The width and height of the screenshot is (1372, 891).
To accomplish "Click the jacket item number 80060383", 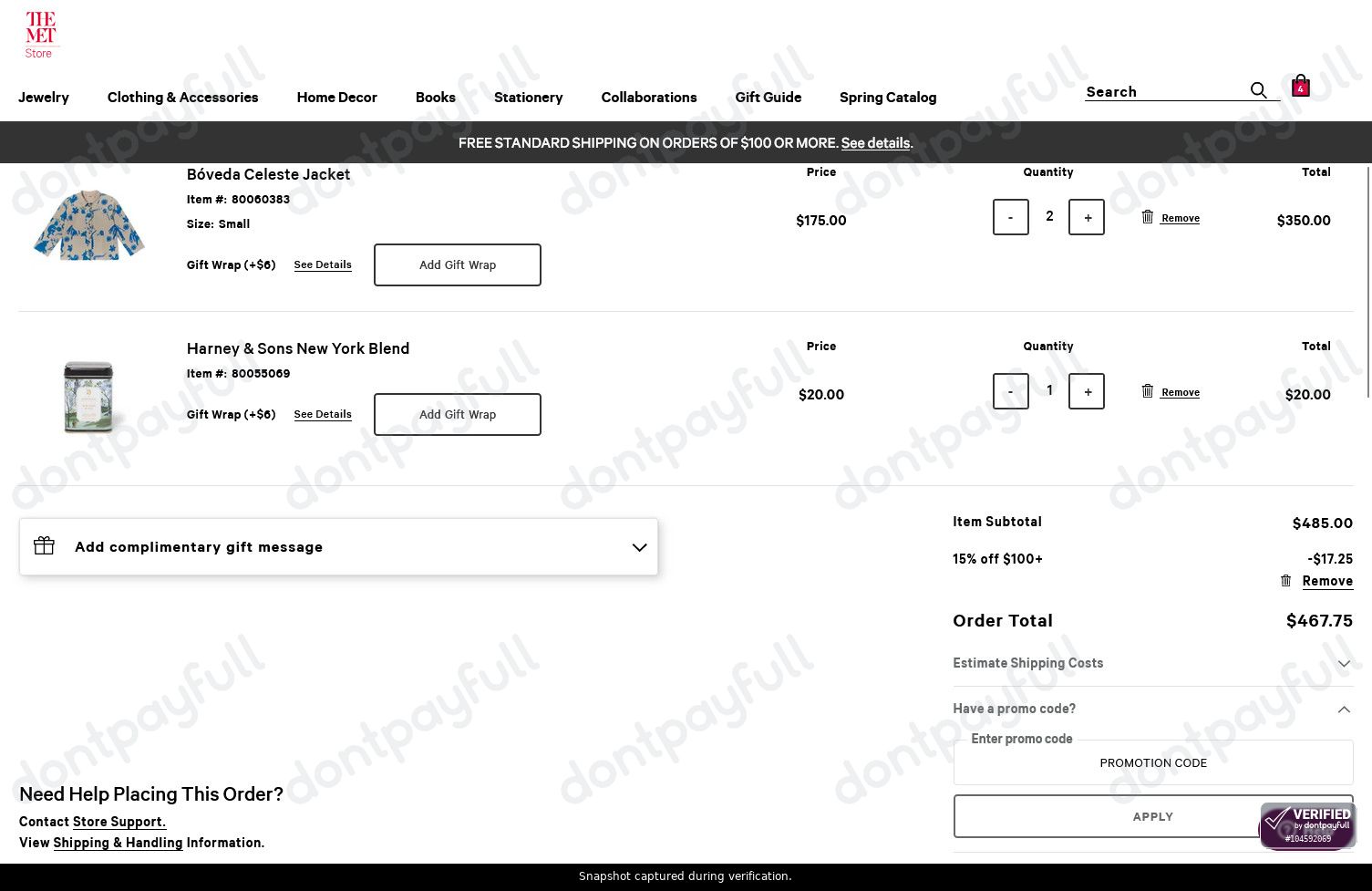I will [x=261, y=199].
